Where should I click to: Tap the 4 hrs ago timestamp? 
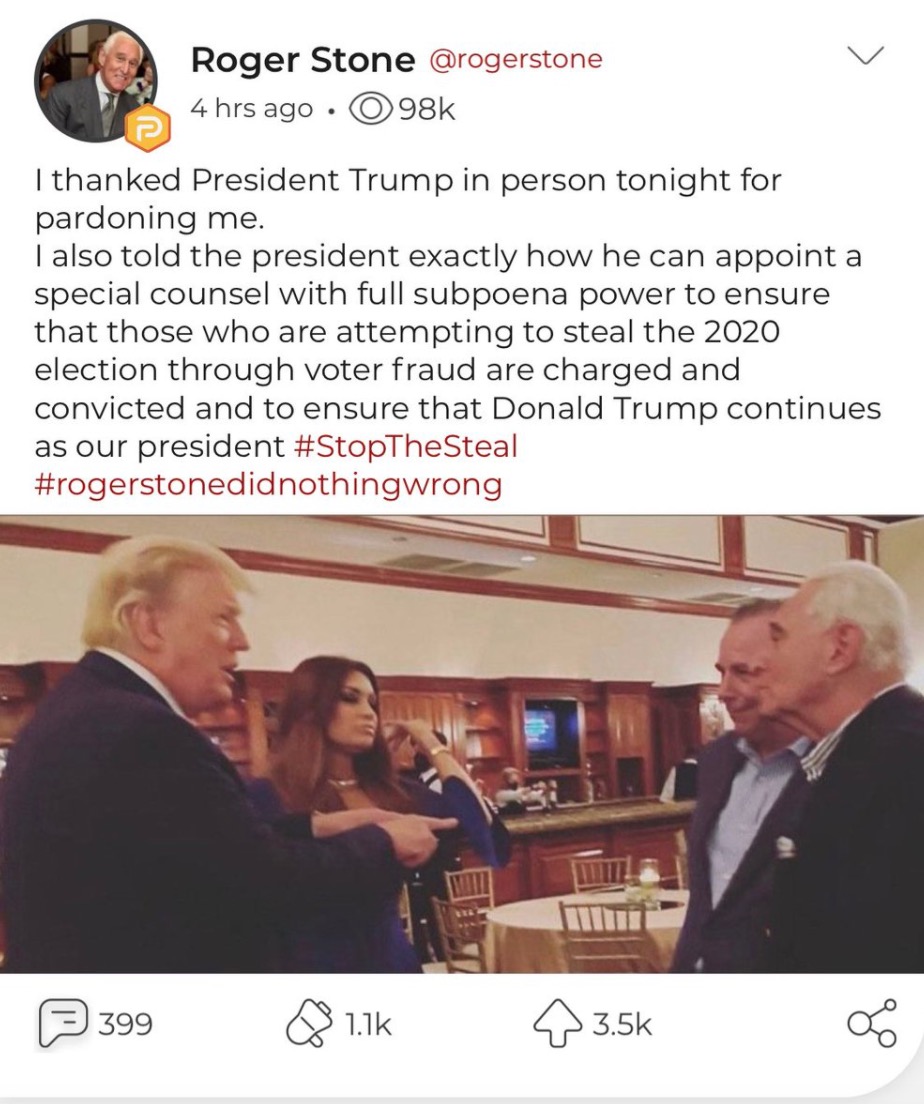[251, 109]
